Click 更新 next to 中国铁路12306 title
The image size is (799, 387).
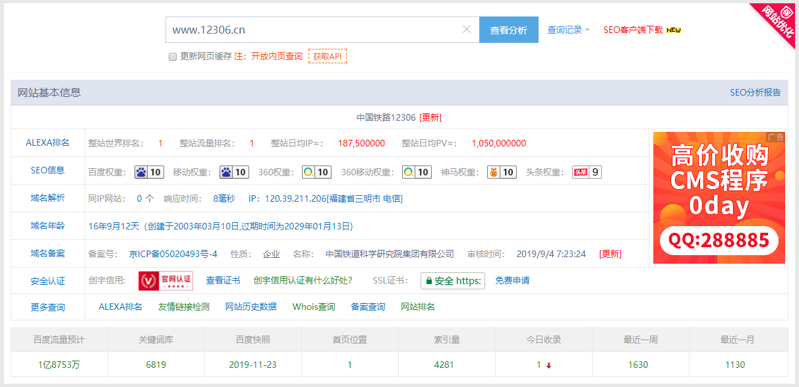point(430,117)
